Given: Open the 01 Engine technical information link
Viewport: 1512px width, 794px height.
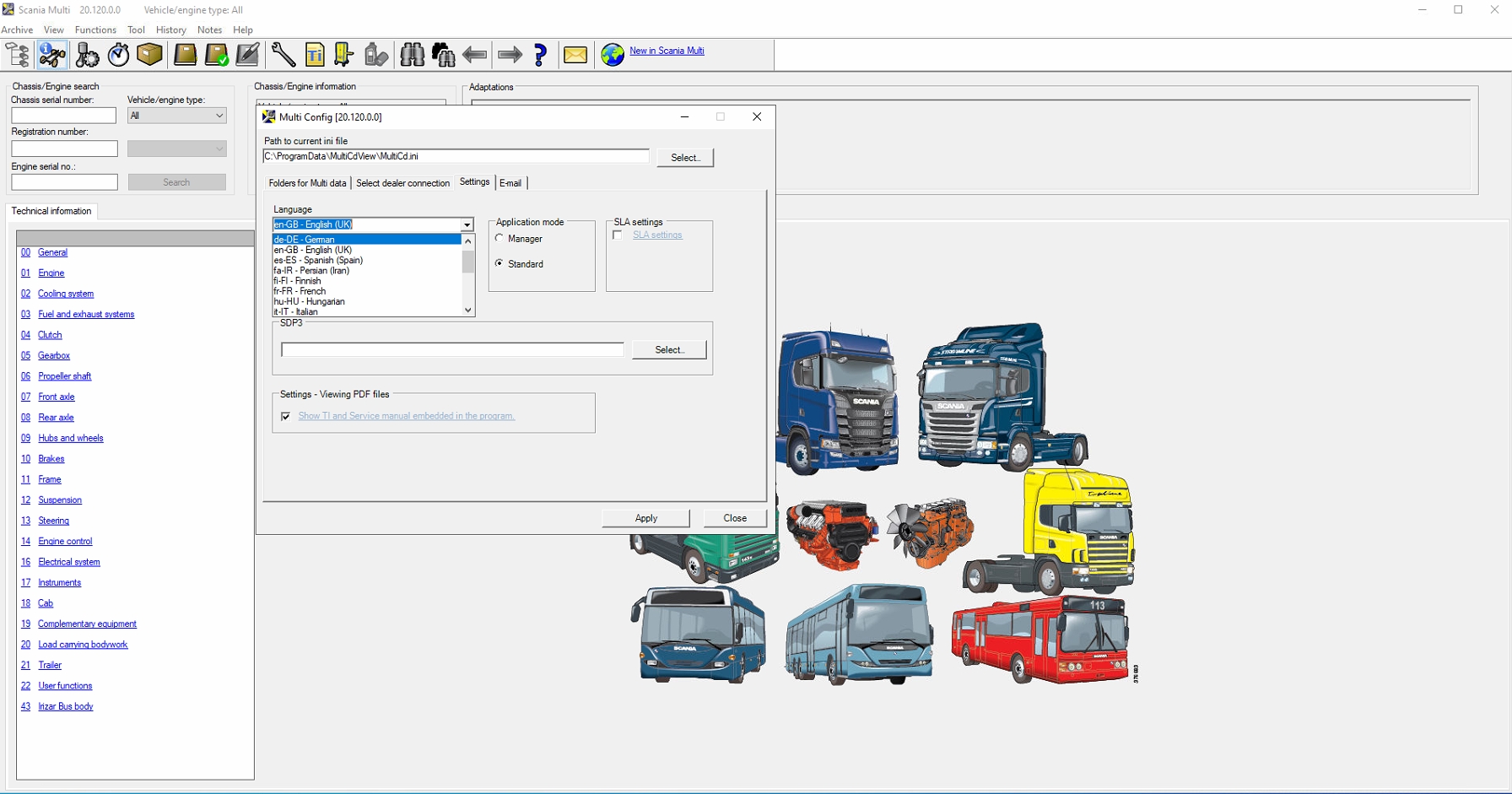Looking at the screenshot, I should pyautogui.click(x=51, y=273).
